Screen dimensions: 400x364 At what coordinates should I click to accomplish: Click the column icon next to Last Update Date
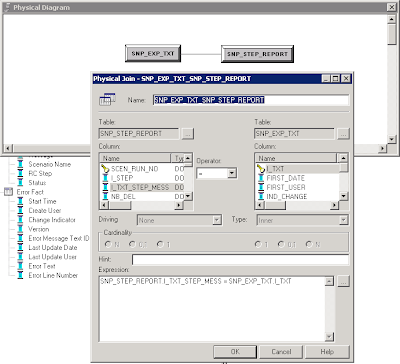coord(21,248)
